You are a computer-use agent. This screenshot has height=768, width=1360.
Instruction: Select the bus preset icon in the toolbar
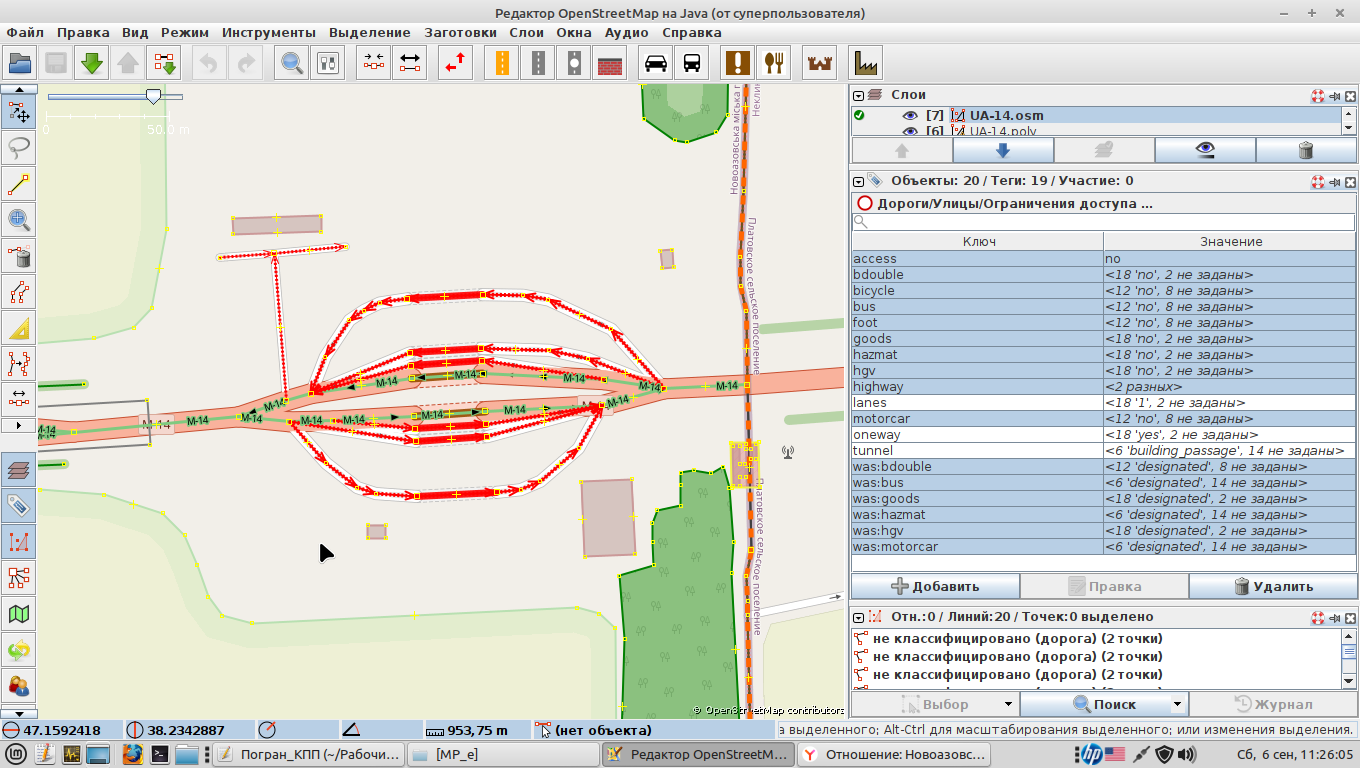692,63
